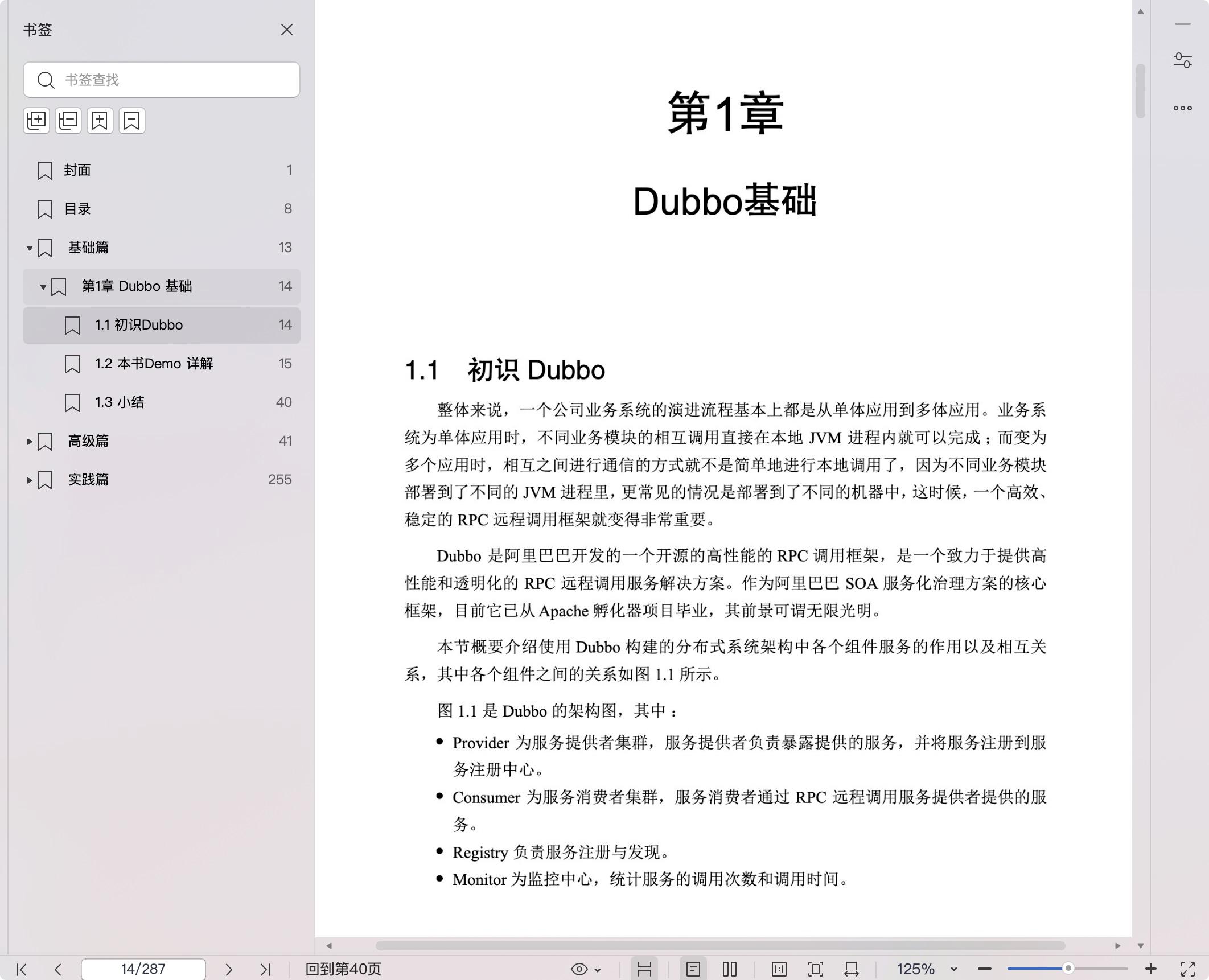Image resolution: width=1209 pixels, height=980 pixels.
Task: Select 1.1 初识Dubbo bookmark
Action: (x=162, y=325)
